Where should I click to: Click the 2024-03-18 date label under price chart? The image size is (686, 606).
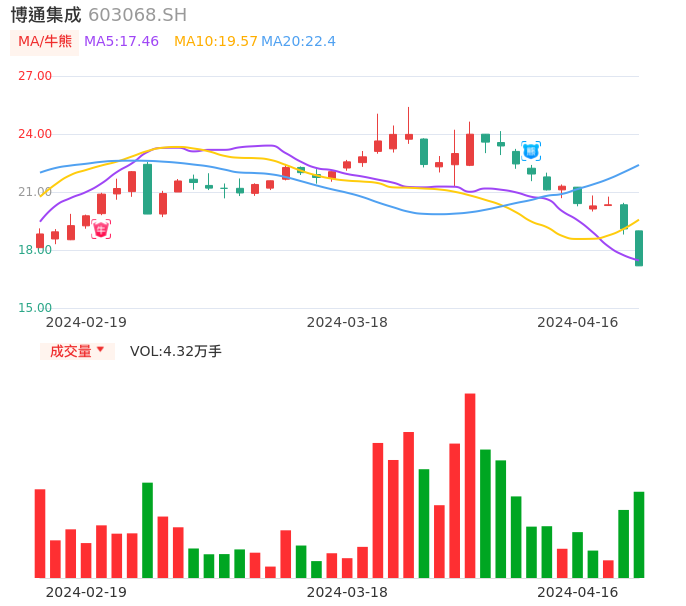[x=347, y=322]
